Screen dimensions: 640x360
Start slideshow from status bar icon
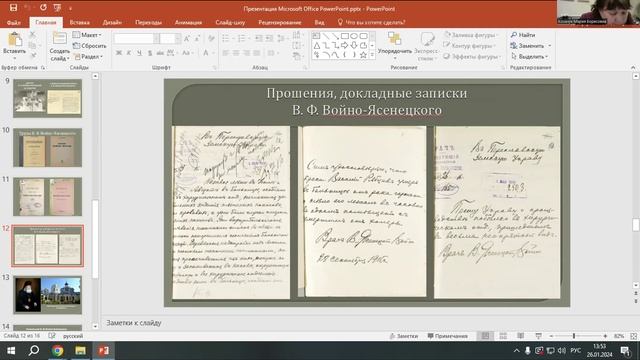538,336
